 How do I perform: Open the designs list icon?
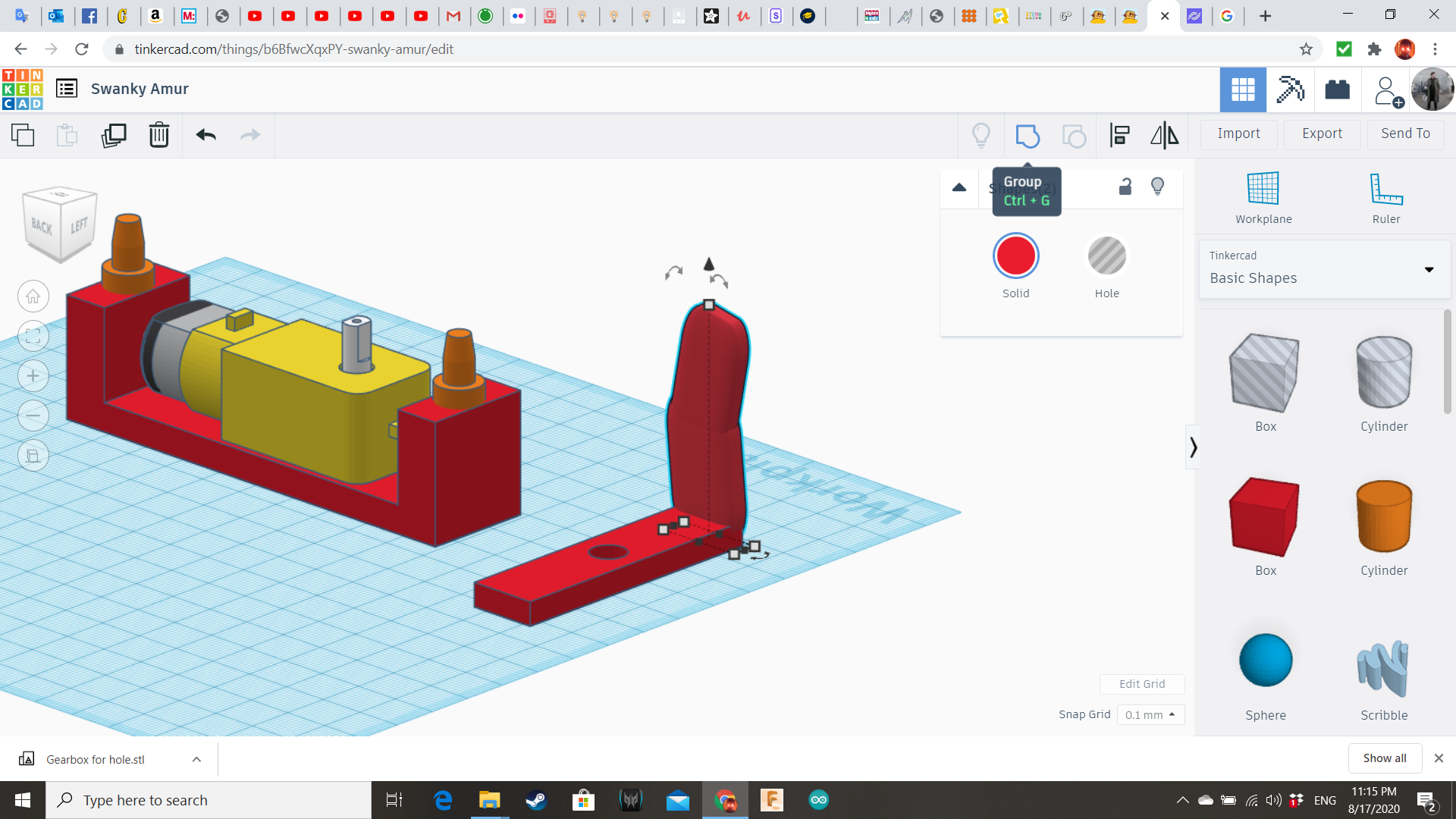click(x=67, y=89)
